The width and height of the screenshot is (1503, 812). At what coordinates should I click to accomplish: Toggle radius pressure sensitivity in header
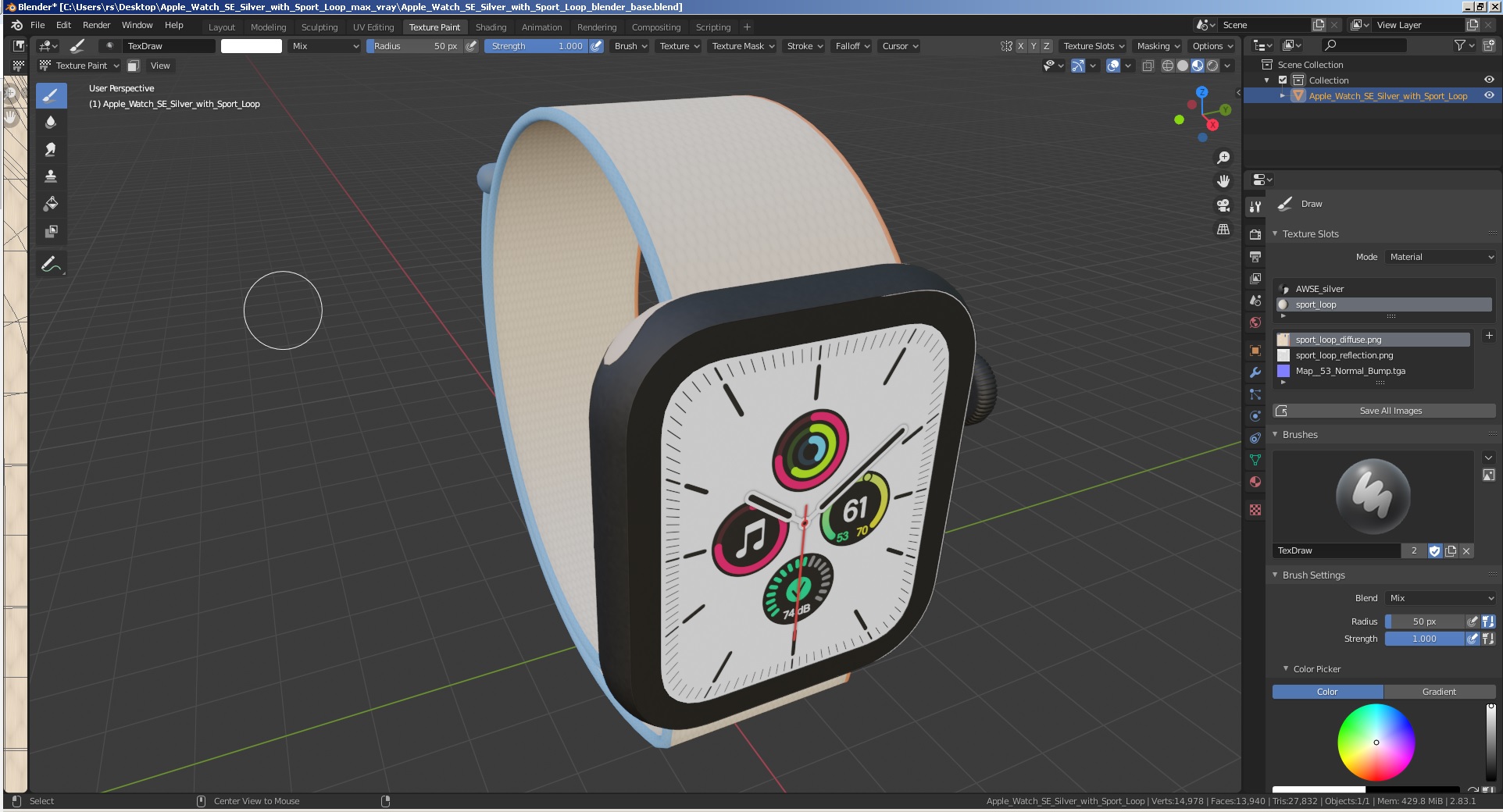471,46
